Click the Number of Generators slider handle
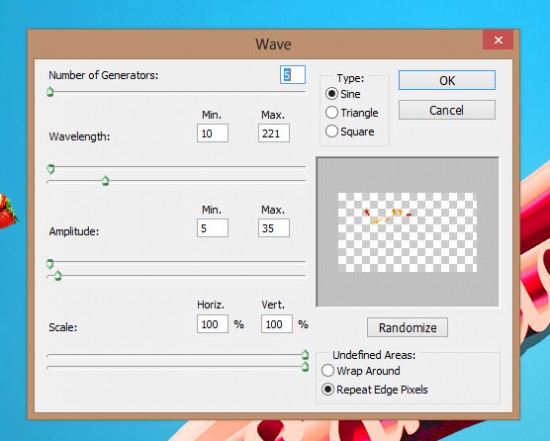550x441 pixels. [x=50, y=92]
